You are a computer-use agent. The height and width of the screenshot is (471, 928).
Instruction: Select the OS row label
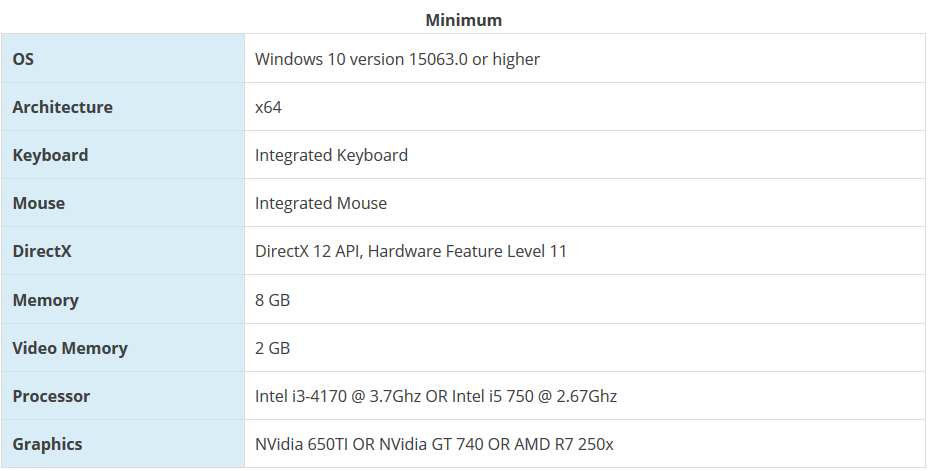23,59
